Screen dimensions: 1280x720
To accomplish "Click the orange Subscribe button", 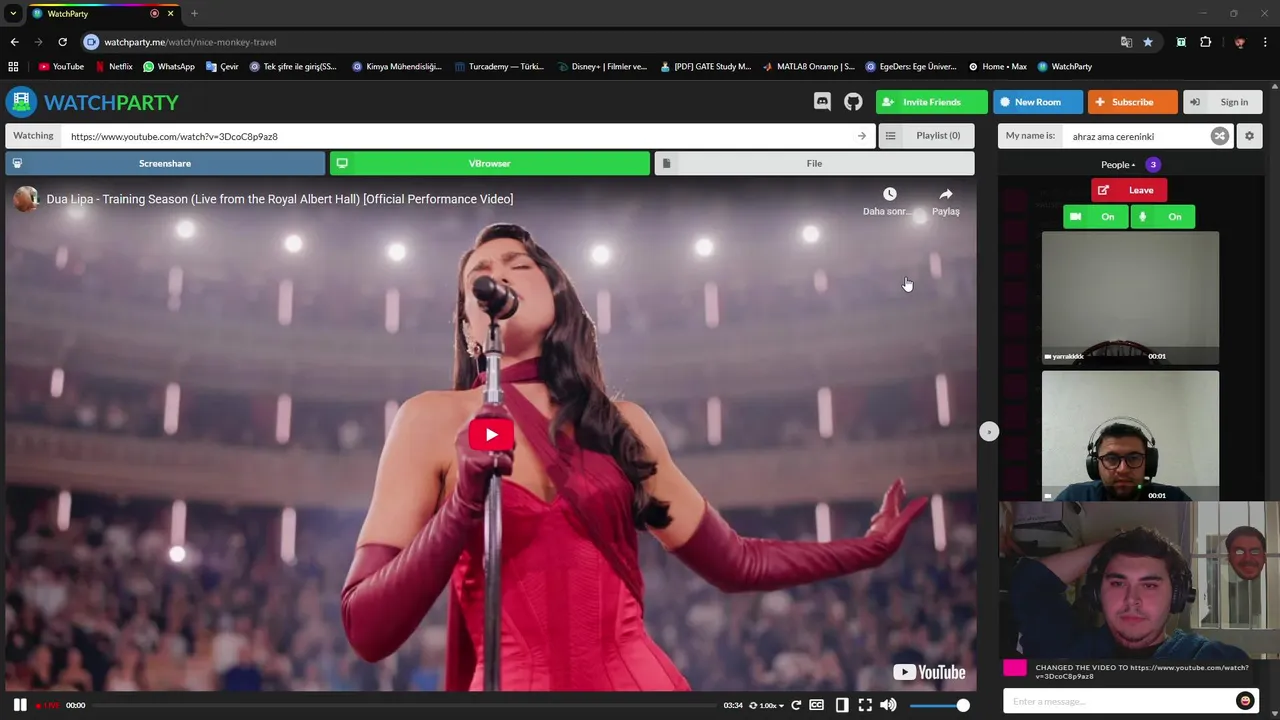I will (1132, 102).
